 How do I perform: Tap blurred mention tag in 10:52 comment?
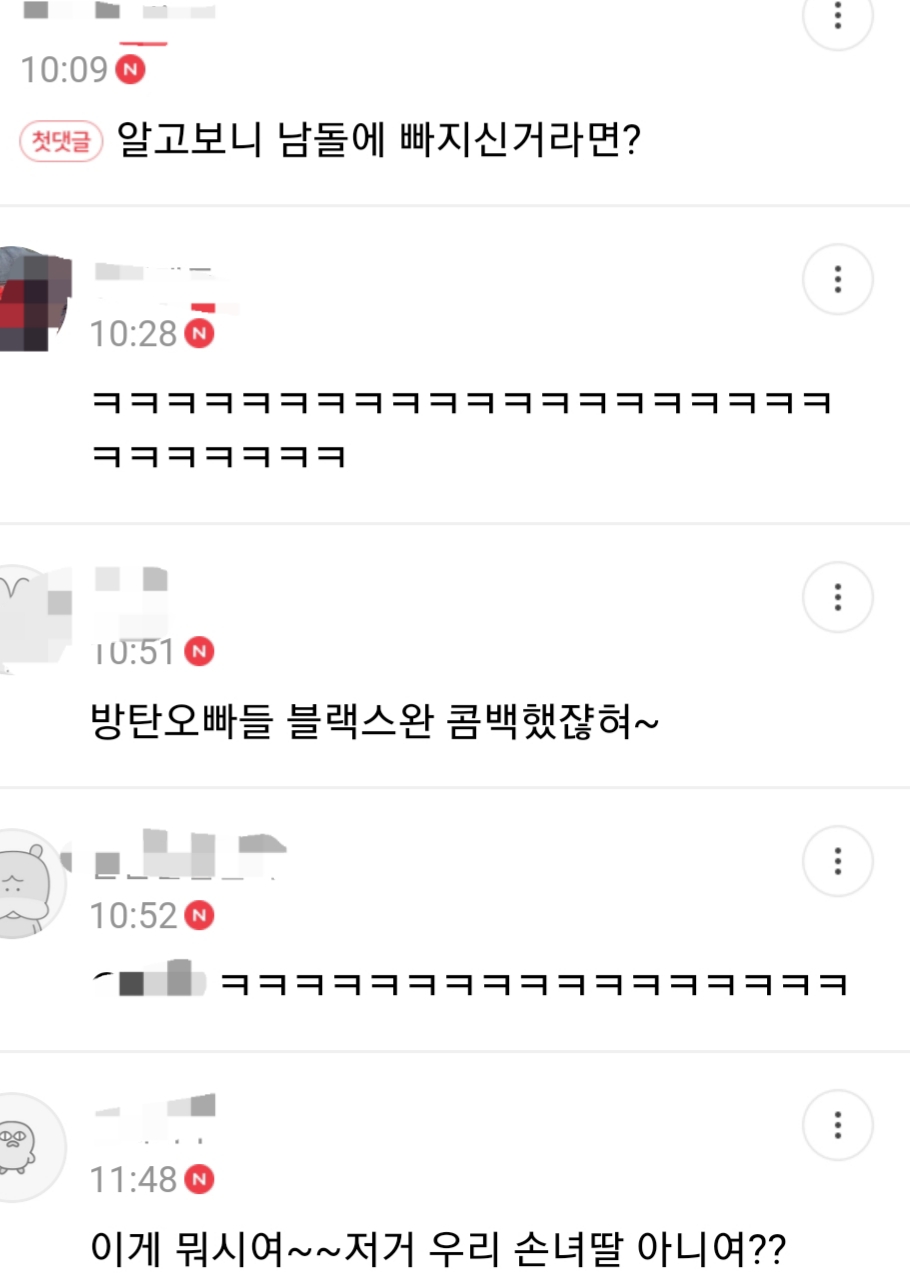pyautogui.click(x=148, y=979)
